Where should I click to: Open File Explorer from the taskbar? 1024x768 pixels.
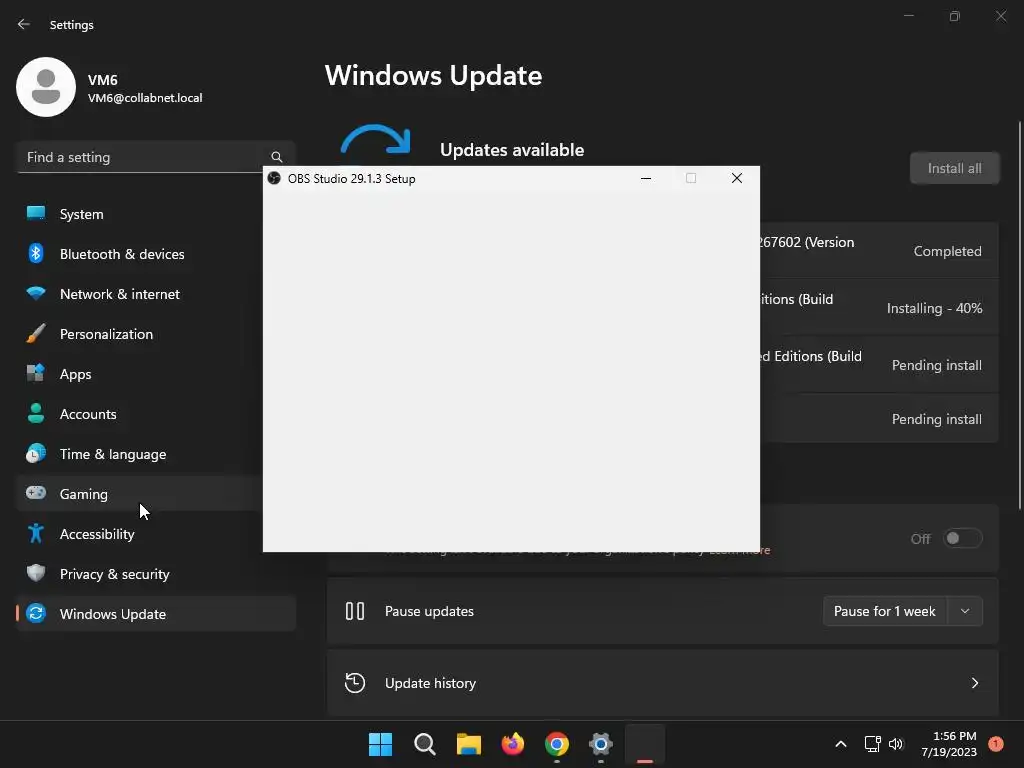468,744
